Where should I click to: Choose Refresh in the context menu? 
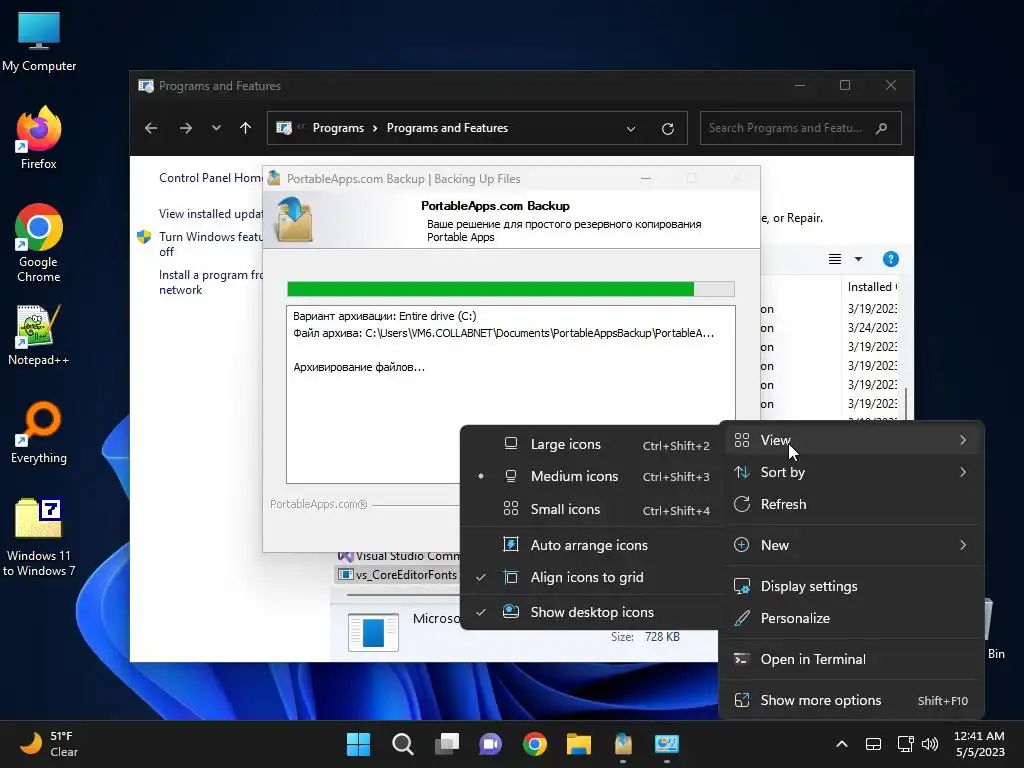pos(852,504)
